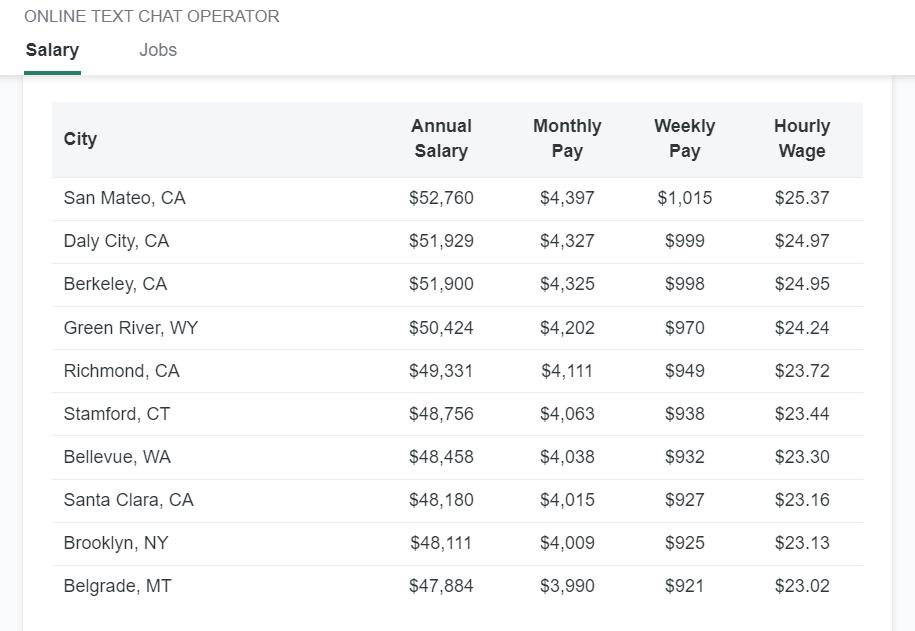Click the $51,929 annual salary value
The image size is (915, 631).
click(x=441, y=241)
